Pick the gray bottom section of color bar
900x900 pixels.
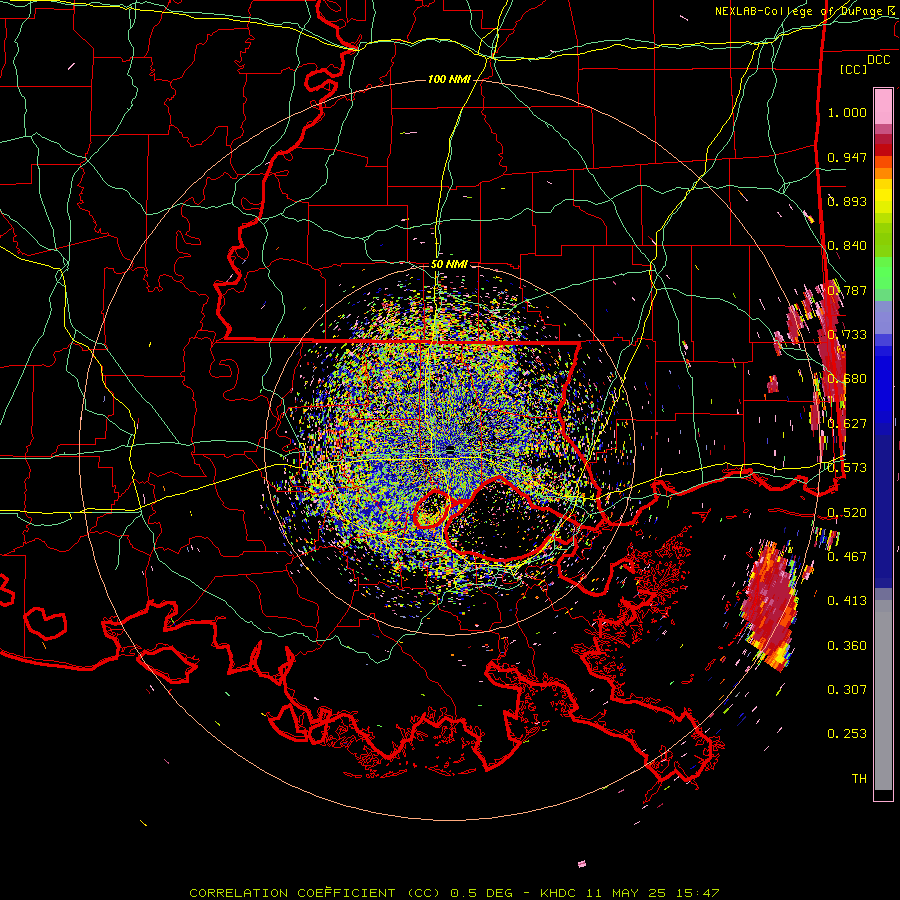pos(883,695)
